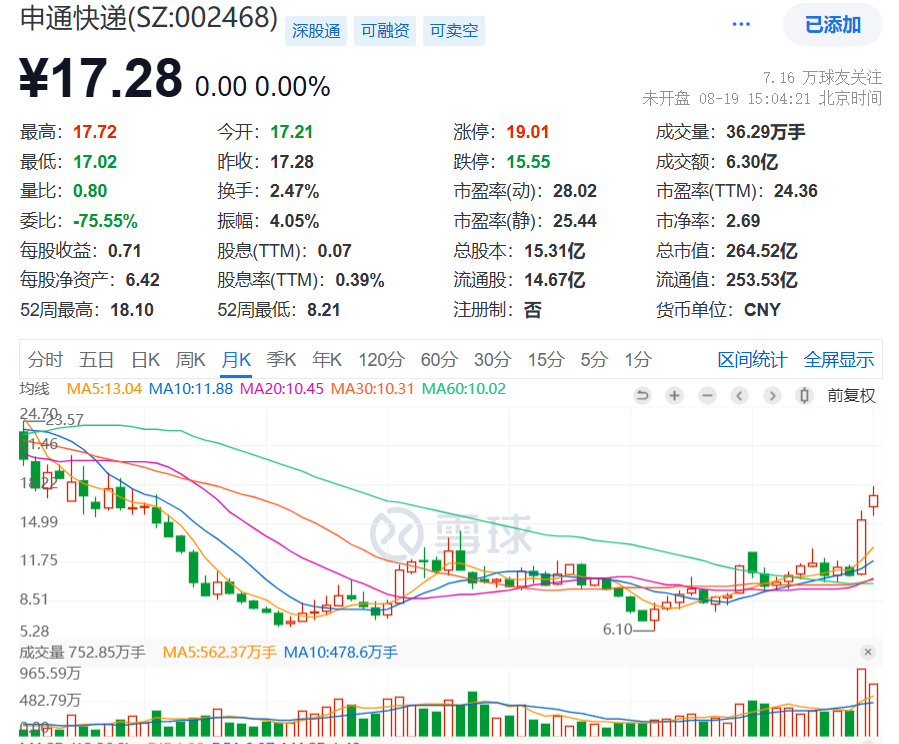The width and height of the screenshot is (899, 744).
Task: Switch to the 日K chart tab
Action: [x=145, y=360]
